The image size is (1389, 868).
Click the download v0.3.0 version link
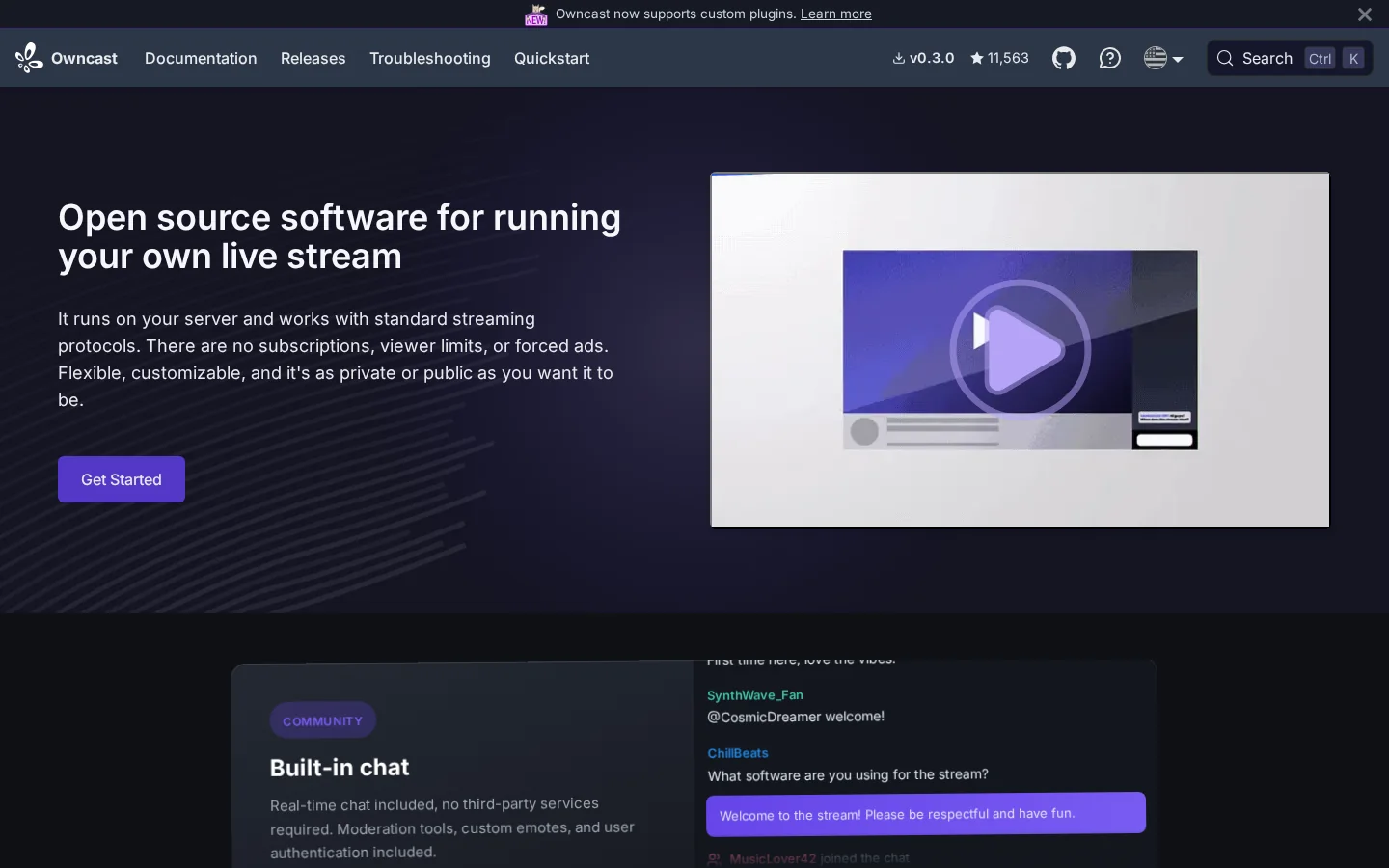923,58
